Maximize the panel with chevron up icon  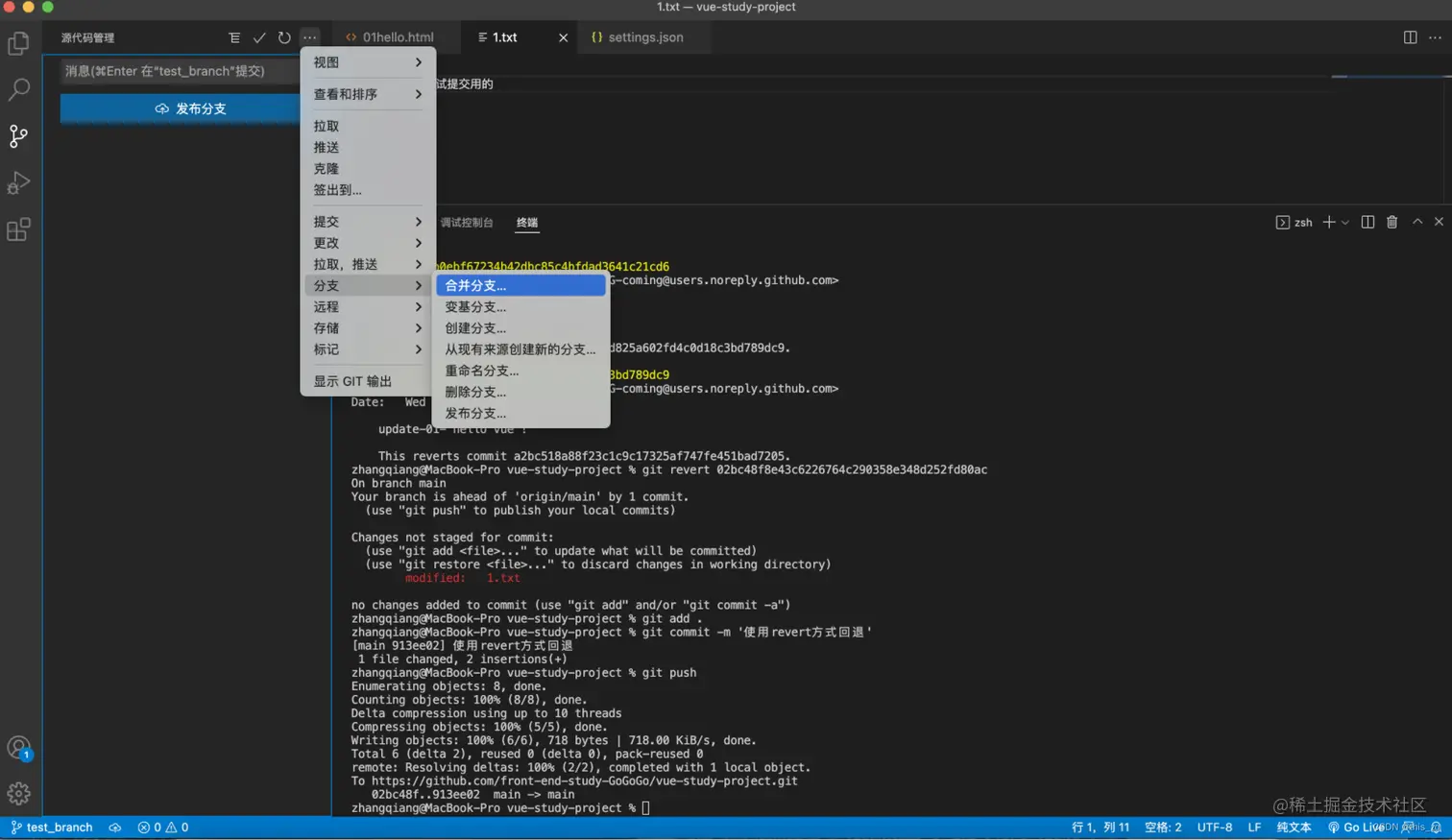pyautogui.click(x=1417, y=222)
